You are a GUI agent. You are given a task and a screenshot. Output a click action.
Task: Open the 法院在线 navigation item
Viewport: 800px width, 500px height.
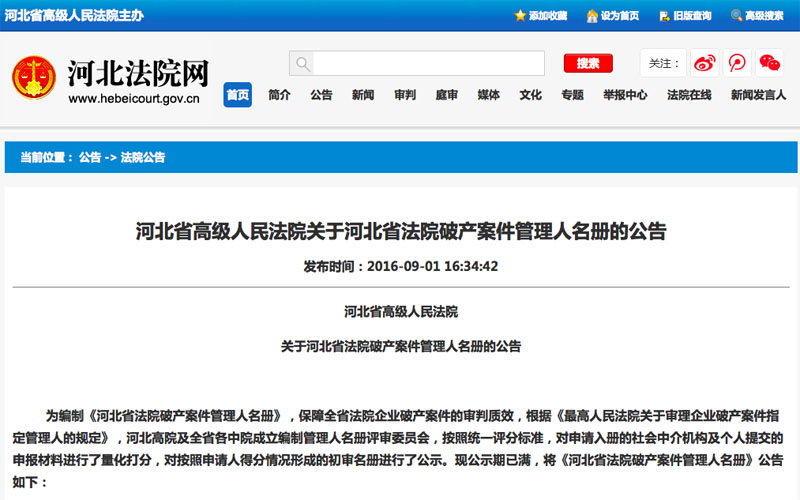click(689, 95)
